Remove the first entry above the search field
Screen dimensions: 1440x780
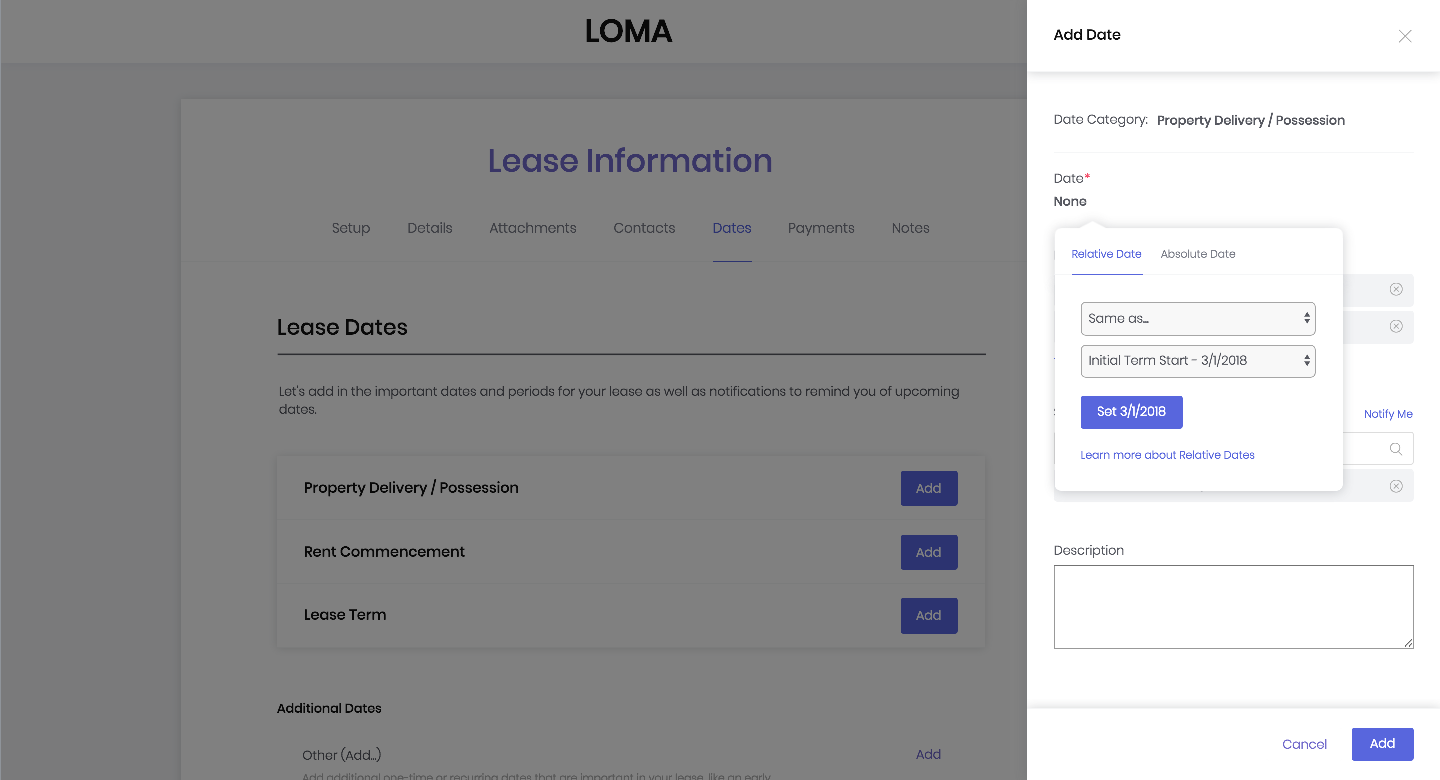coord(1396,289)
